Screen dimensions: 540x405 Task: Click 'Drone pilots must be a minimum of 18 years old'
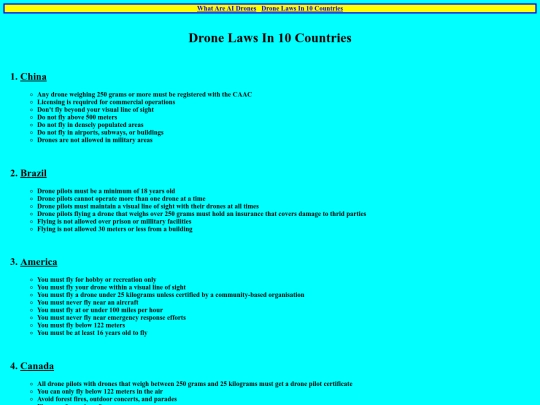(106, 191)
